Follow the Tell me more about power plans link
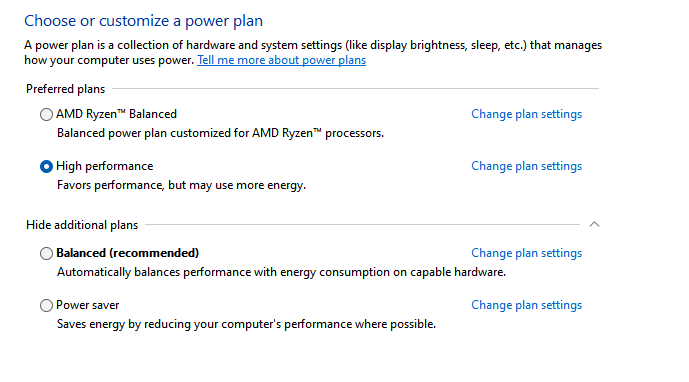The height and width of the screenshot is (382, 689). [281, 60]
